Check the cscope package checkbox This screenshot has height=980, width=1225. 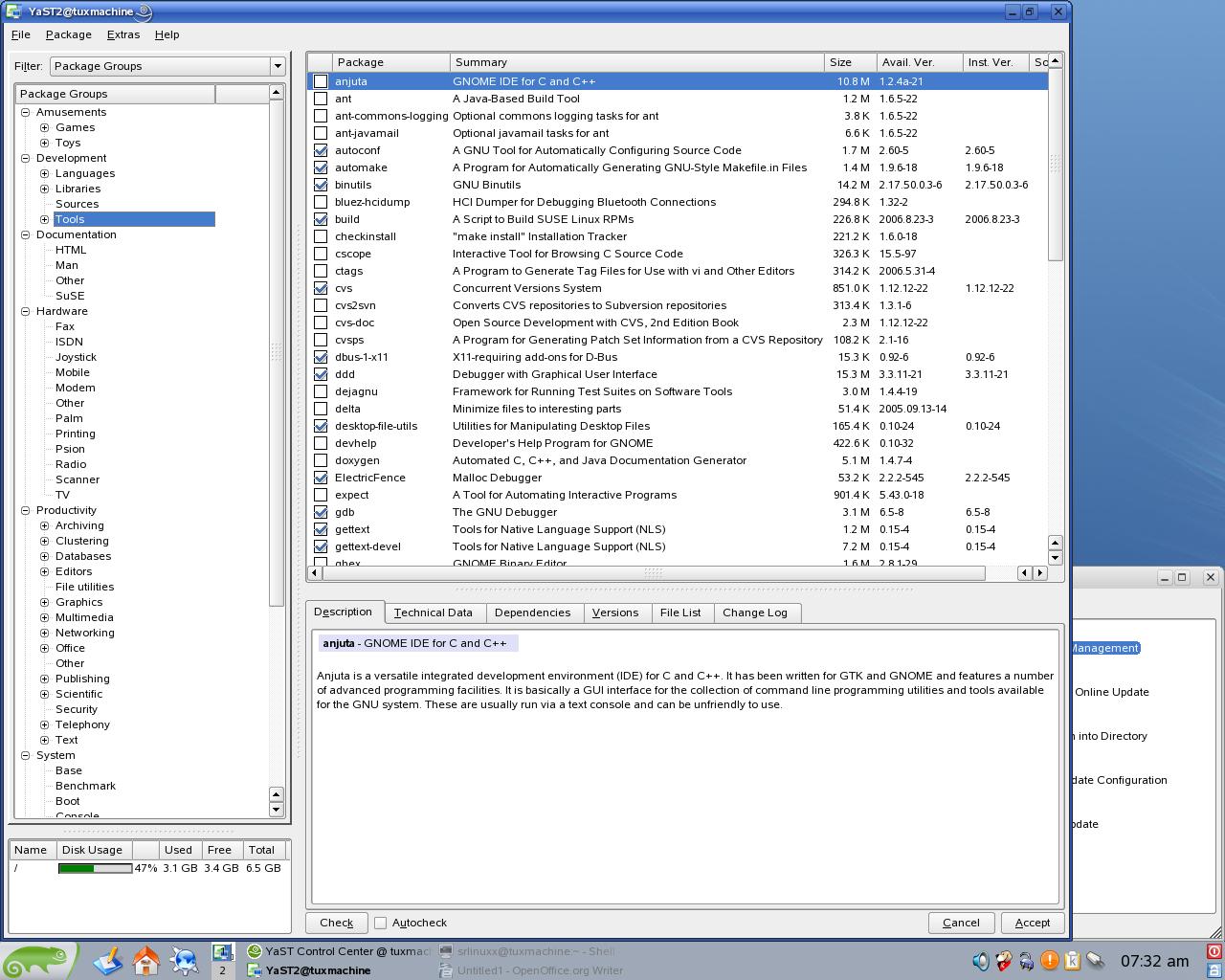(x=321, y=254)
